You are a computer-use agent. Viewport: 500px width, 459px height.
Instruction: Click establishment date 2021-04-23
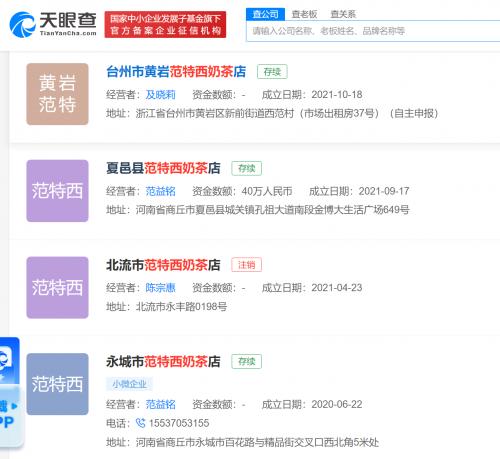(337, 288)
